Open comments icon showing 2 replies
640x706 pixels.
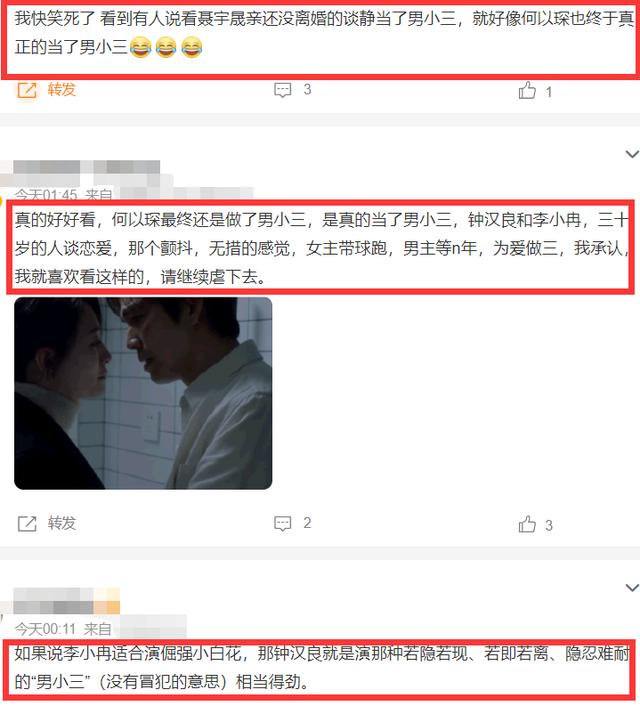pos(283,524)
